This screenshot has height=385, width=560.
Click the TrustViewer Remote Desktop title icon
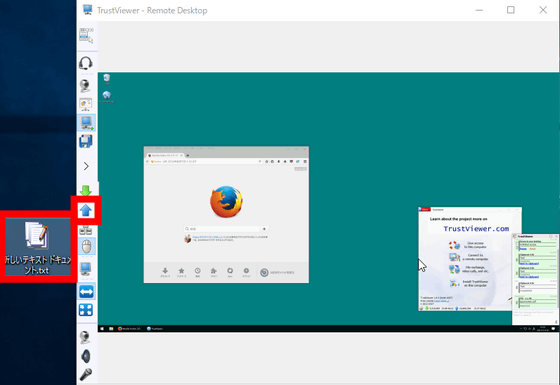88,10
